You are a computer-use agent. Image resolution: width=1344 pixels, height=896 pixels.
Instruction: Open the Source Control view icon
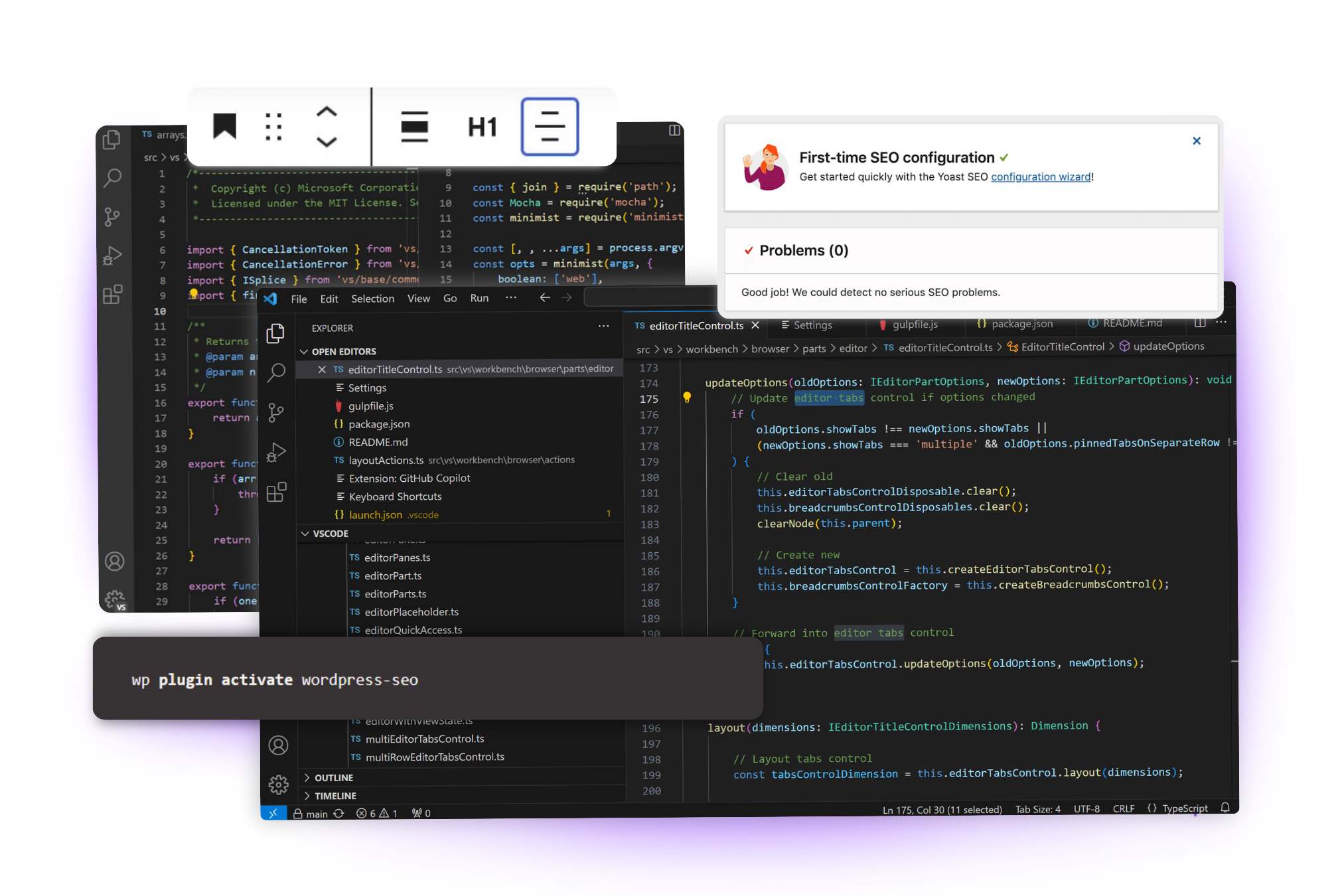pyautogui.click(x=276, y=413)
